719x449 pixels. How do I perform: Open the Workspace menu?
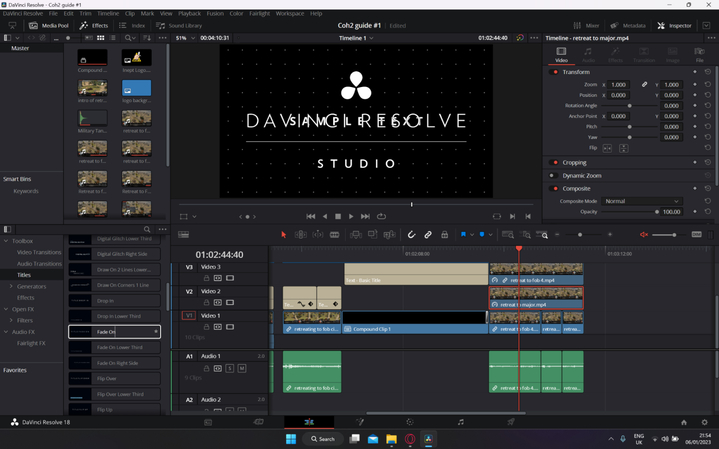click(x=289, y=13)
